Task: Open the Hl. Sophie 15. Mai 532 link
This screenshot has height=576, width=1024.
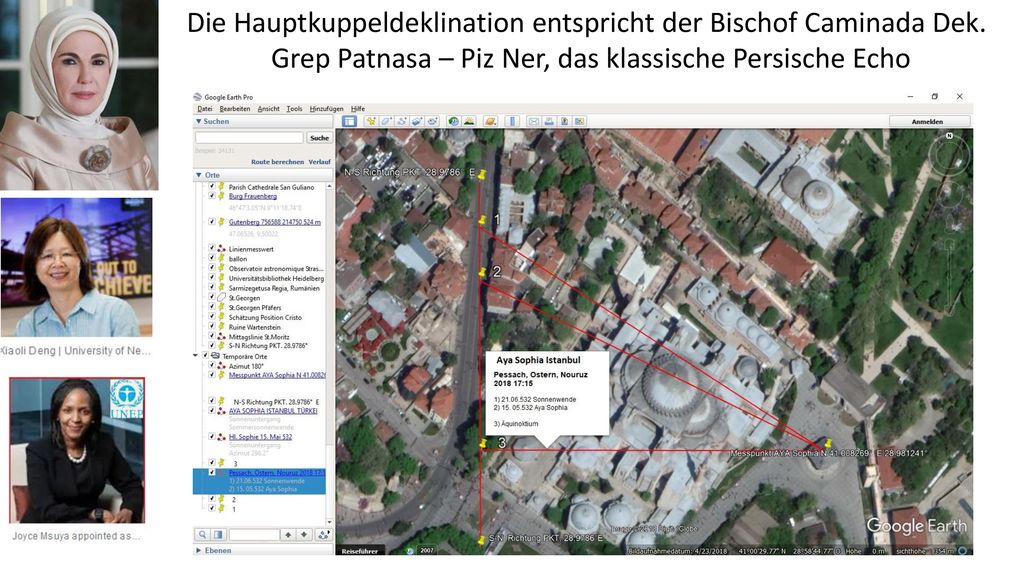Action: [x=261, y=437]
